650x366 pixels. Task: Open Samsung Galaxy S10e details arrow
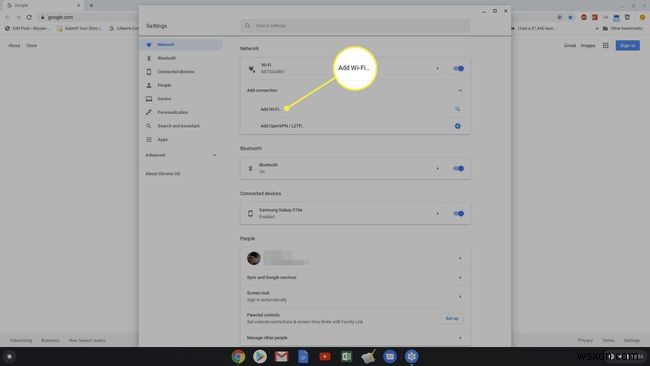(x=437, y=214)
